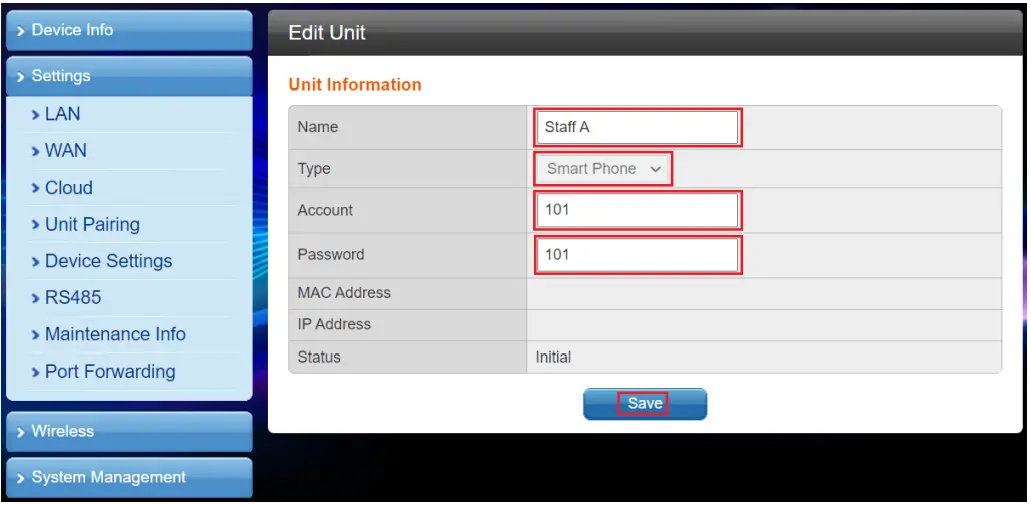Navigate to Device Settings
Image resolution: width=1031 pixels, height=505 pixels.
[x=108, y=261]
